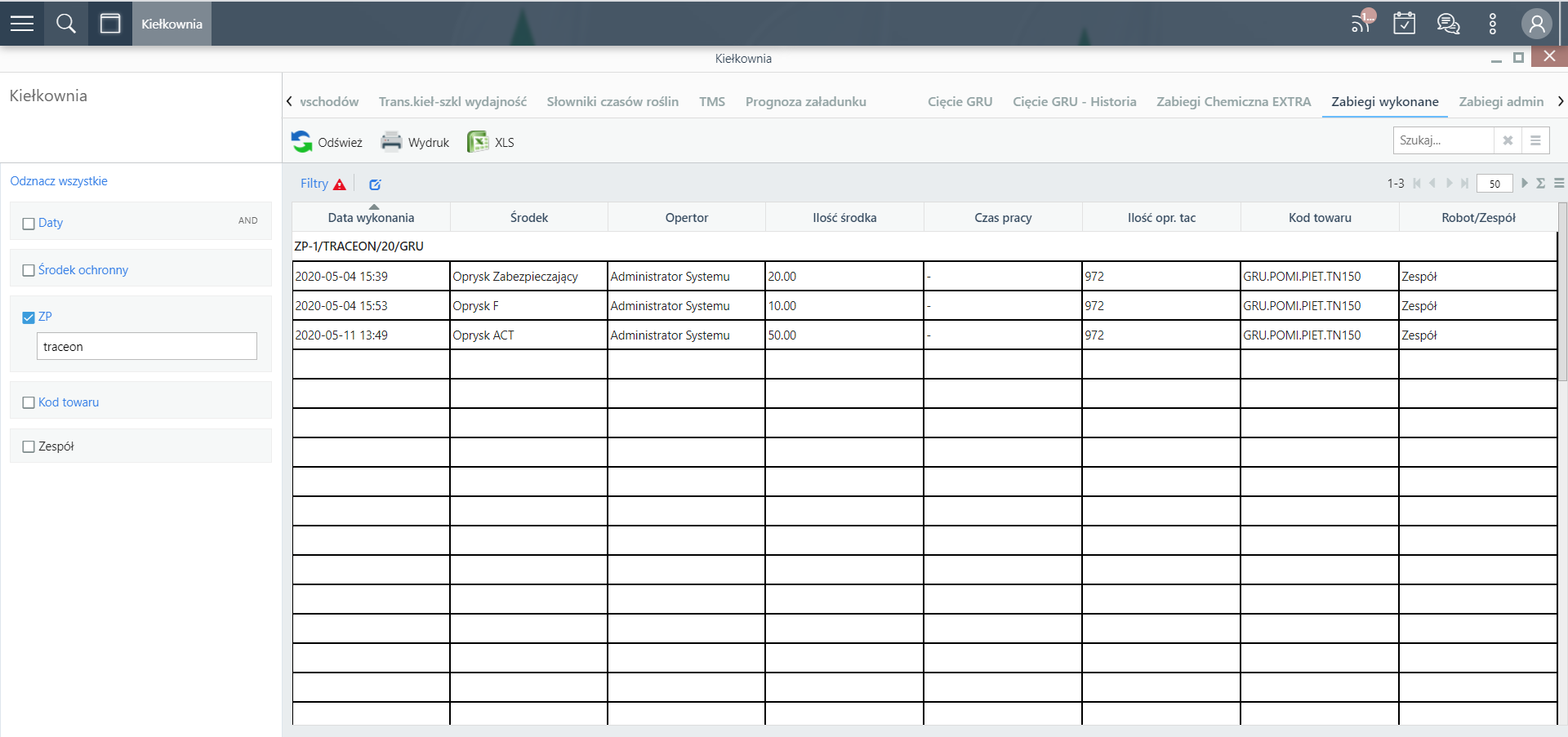Go to previous page of results
1568x737 pixels.
point(1432,184)
